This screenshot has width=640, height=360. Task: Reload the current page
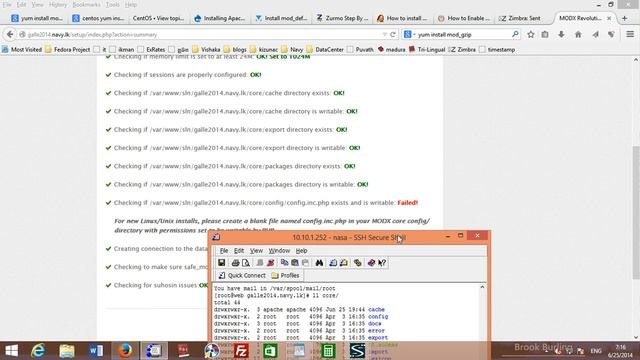(x=393, y=35)
